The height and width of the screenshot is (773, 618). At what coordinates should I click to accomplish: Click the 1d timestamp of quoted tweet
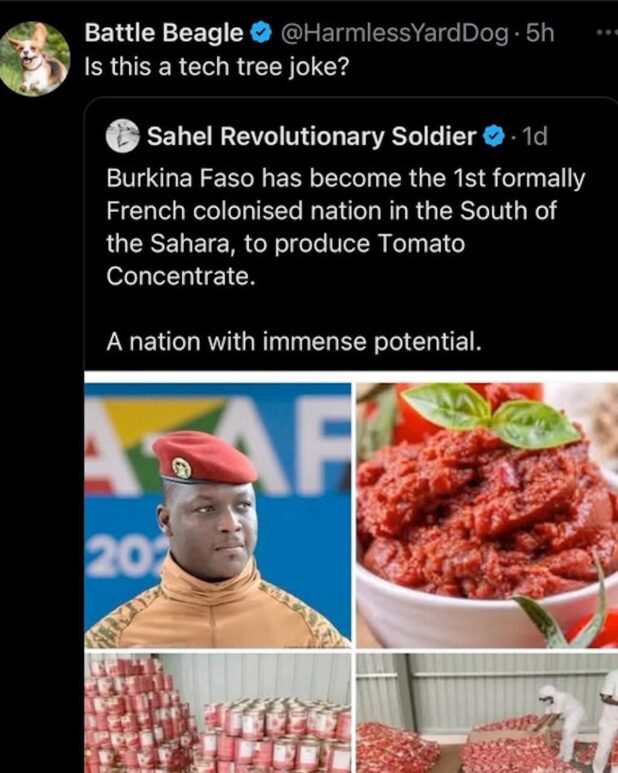(x=534, y=136)
